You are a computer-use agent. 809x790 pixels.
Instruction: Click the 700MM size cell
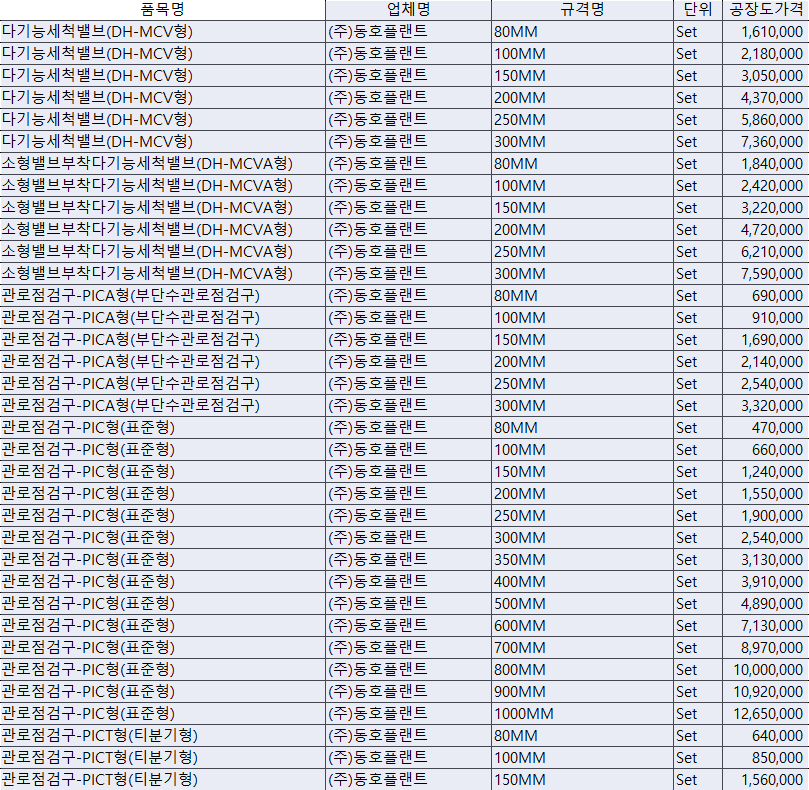(x=582, y=648)
